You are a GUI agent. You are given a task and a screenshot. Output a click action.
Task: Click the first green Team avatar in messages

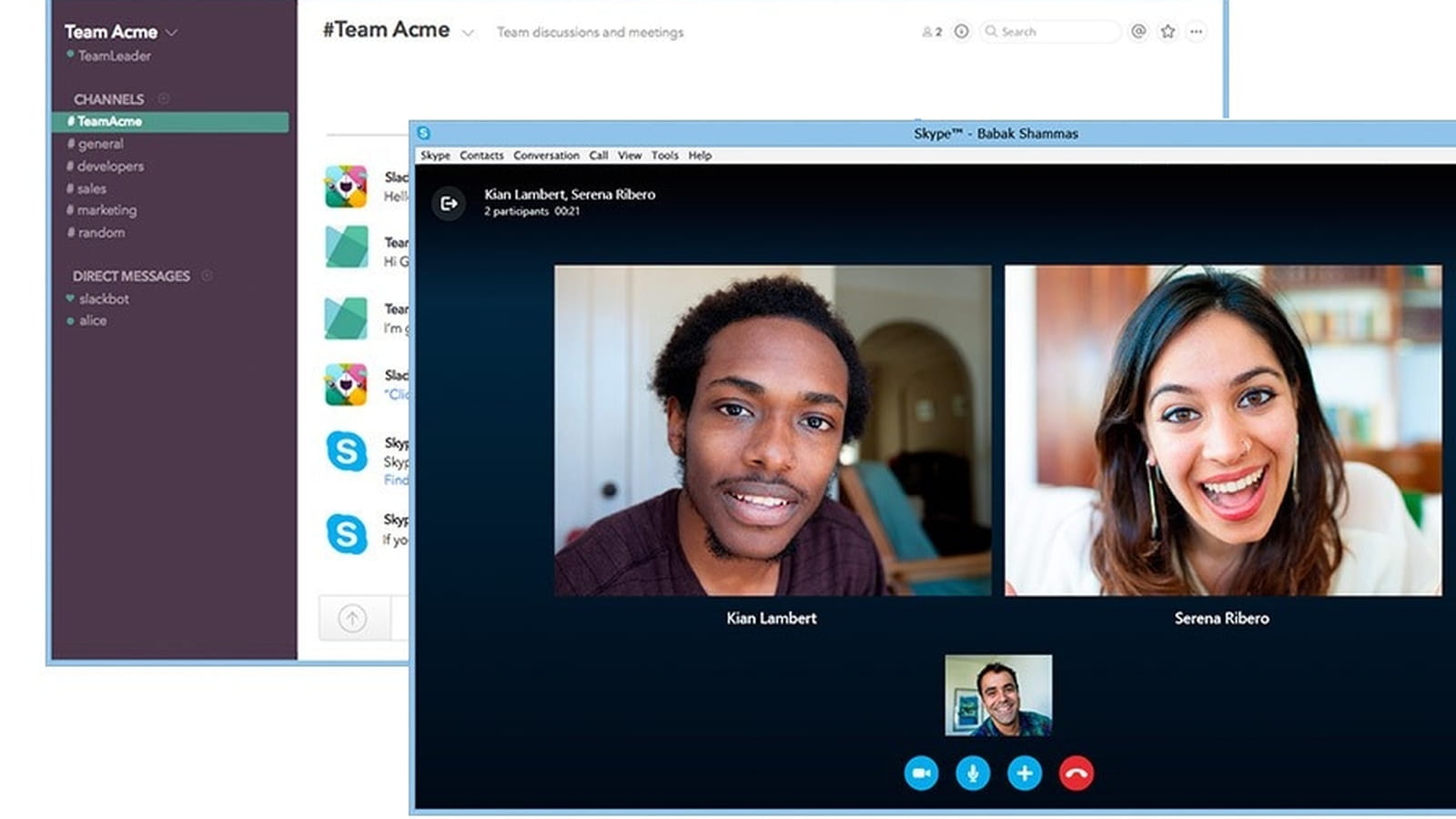(347, 247)
